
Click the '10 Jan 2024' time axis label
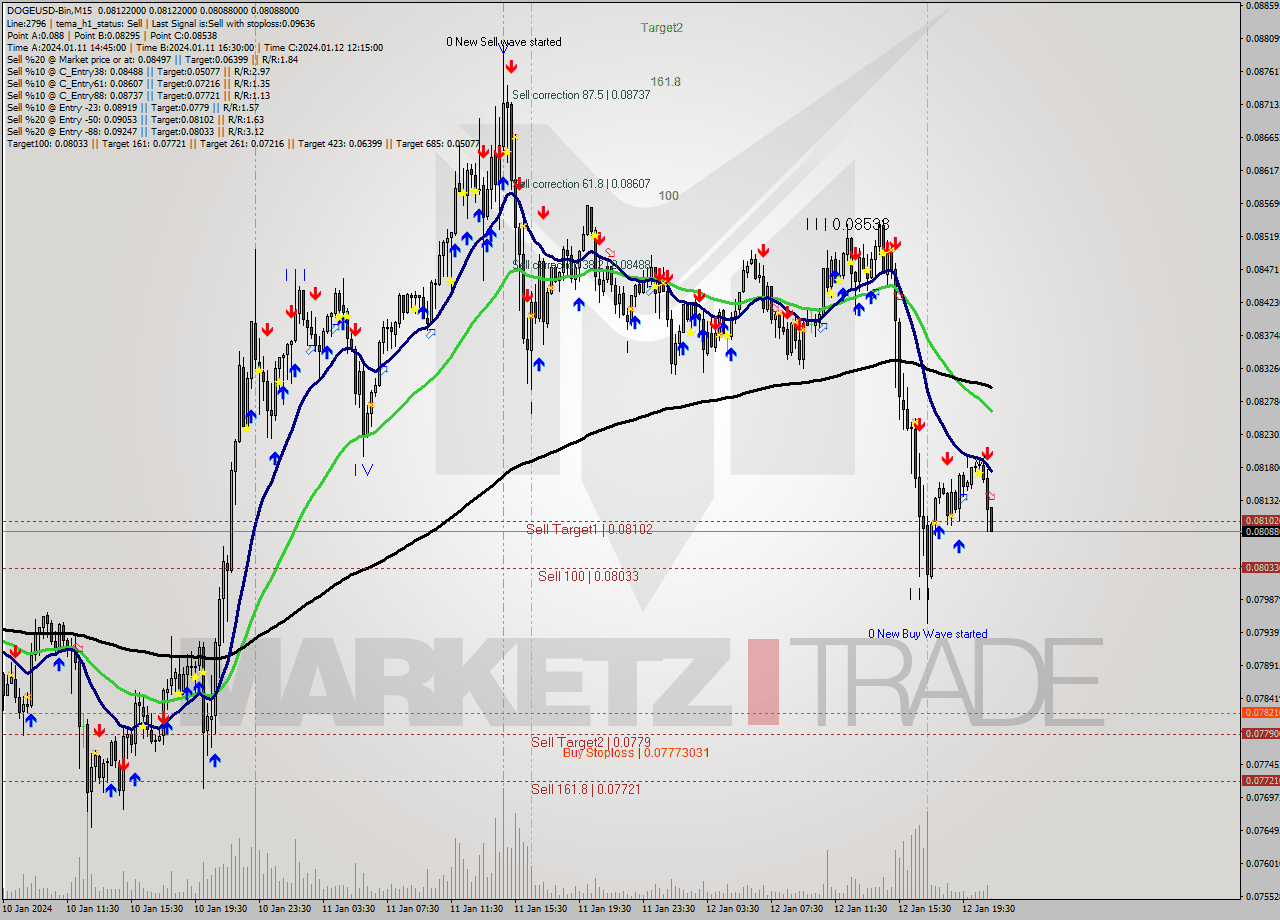[27, 909]
